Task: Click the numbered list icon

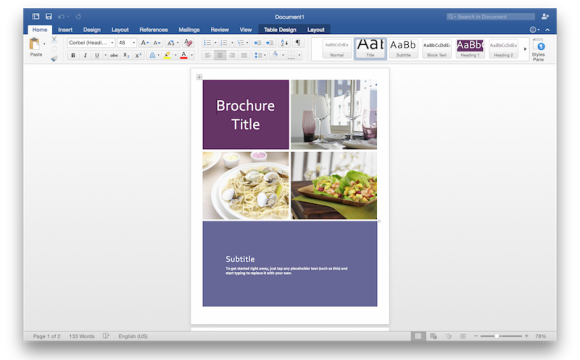Action: (x=224, y=43)
